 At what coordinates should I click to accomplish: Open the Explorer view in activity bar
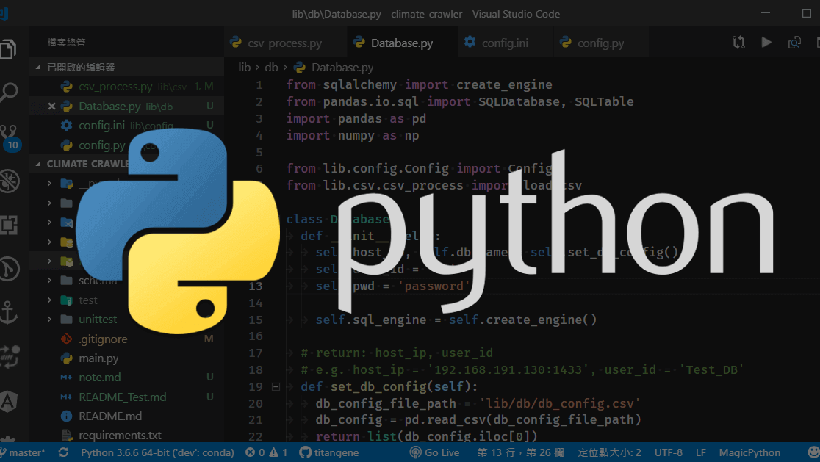[x=8, y=49]
